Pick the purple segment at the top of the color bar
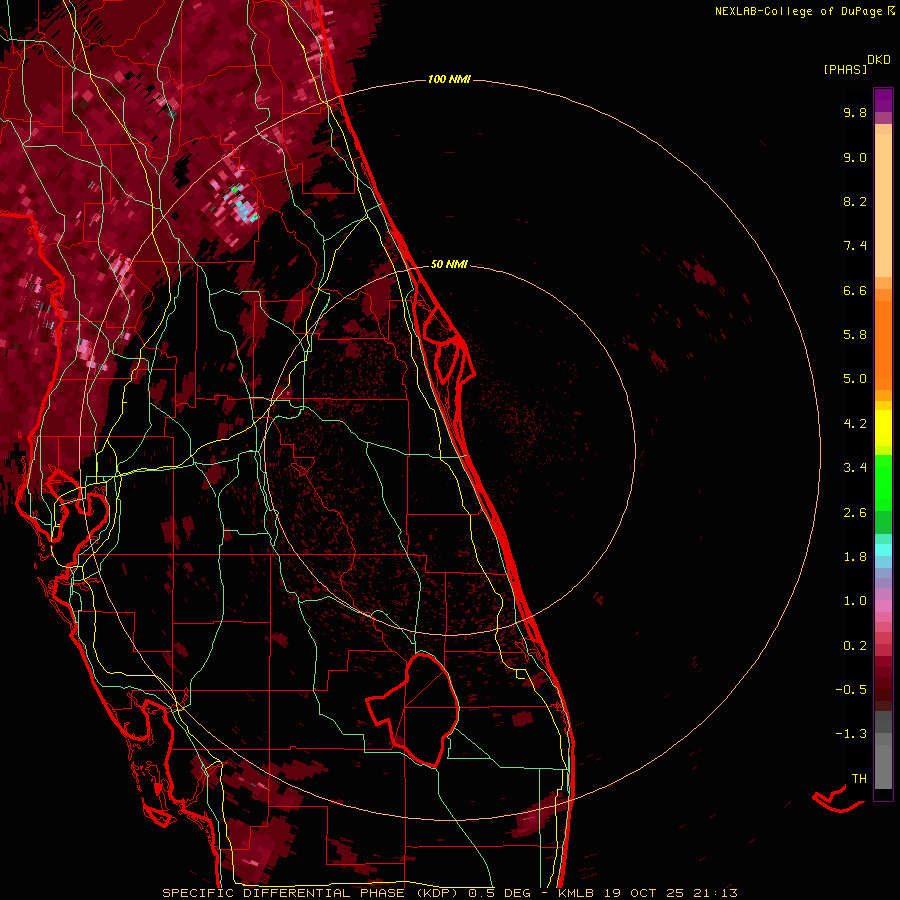Viewport: 900px width, 900px height. 883,100
